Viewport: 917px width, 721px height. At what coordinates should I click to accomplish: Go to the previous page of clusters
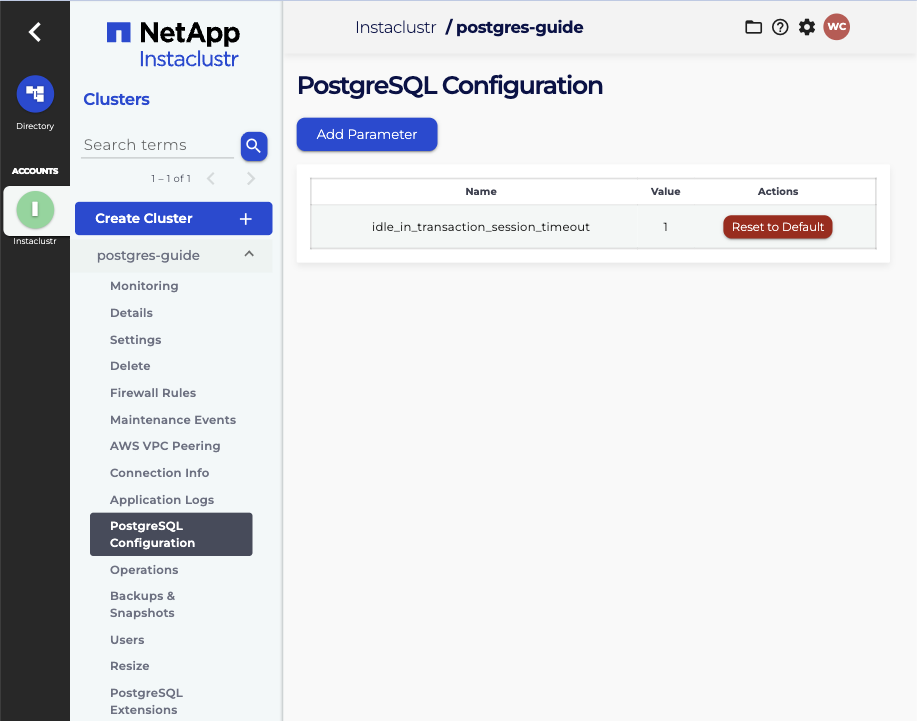coord(211,179)
